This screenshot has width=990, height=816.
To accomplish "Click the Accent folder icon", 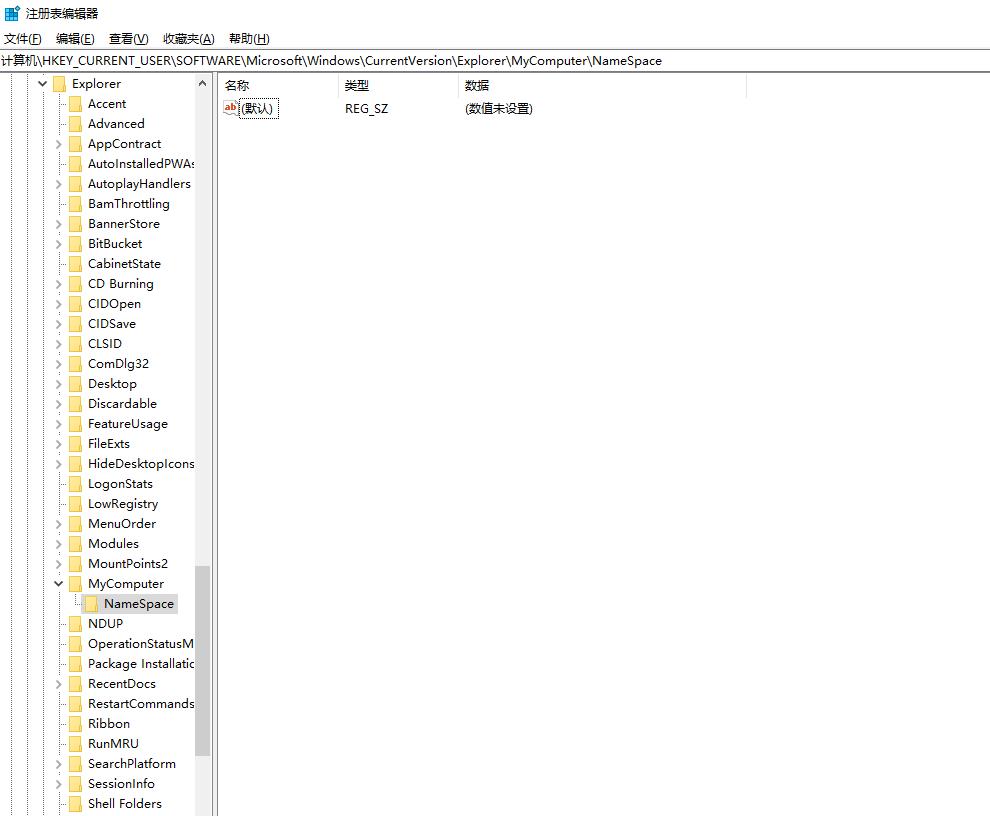I will [x=75, y=104].
